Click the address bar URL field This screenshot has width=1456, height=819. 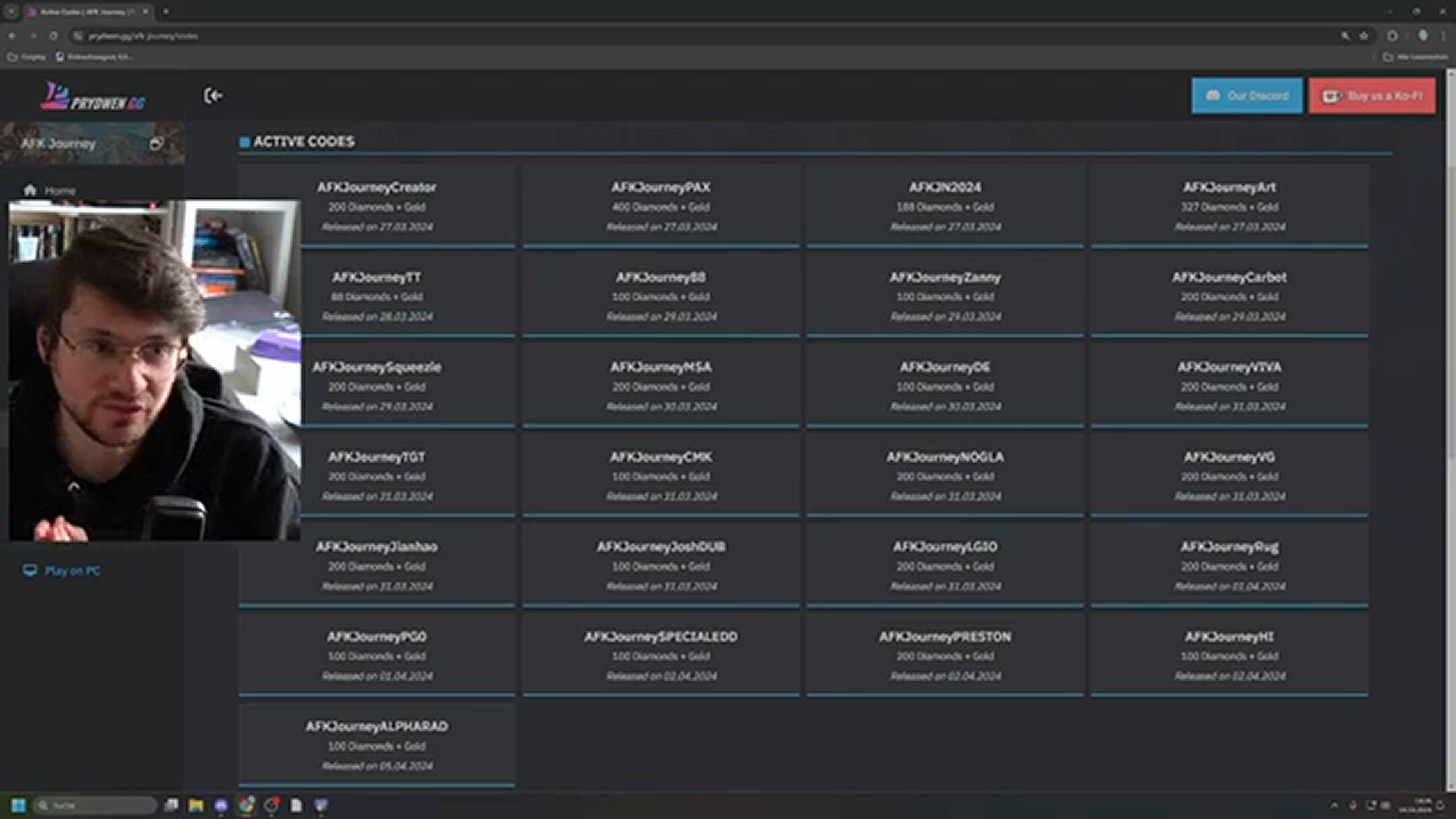pyautogui.click(x=705, y=36)
